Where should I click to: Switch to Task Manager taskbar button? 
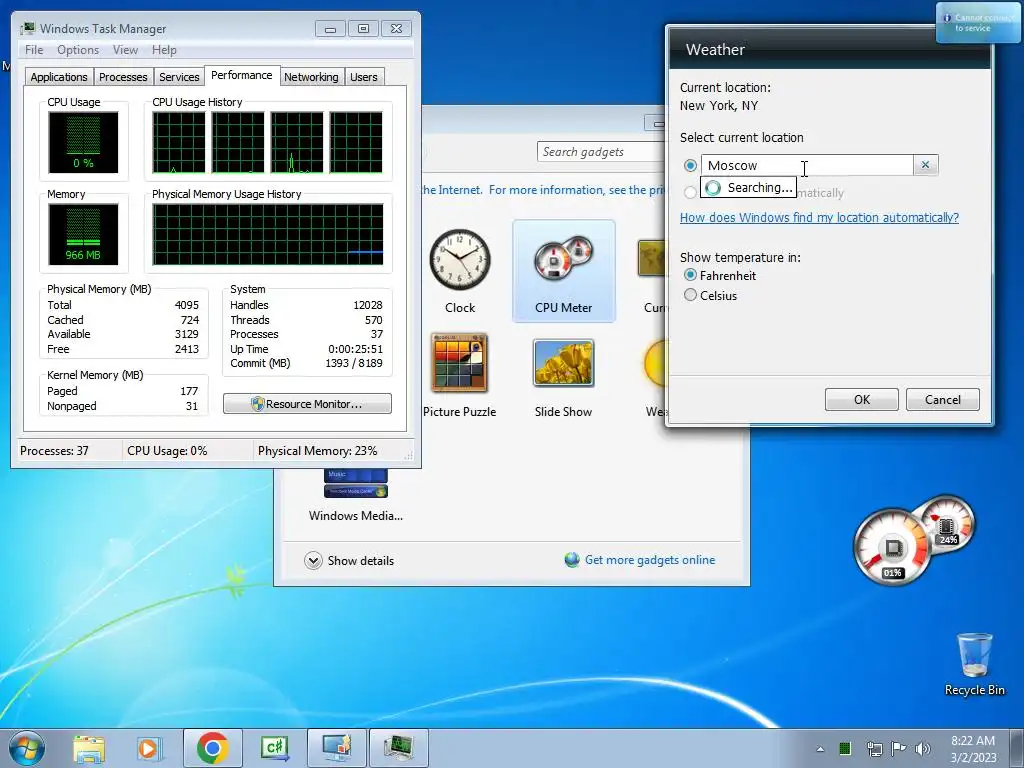(398, 748)
